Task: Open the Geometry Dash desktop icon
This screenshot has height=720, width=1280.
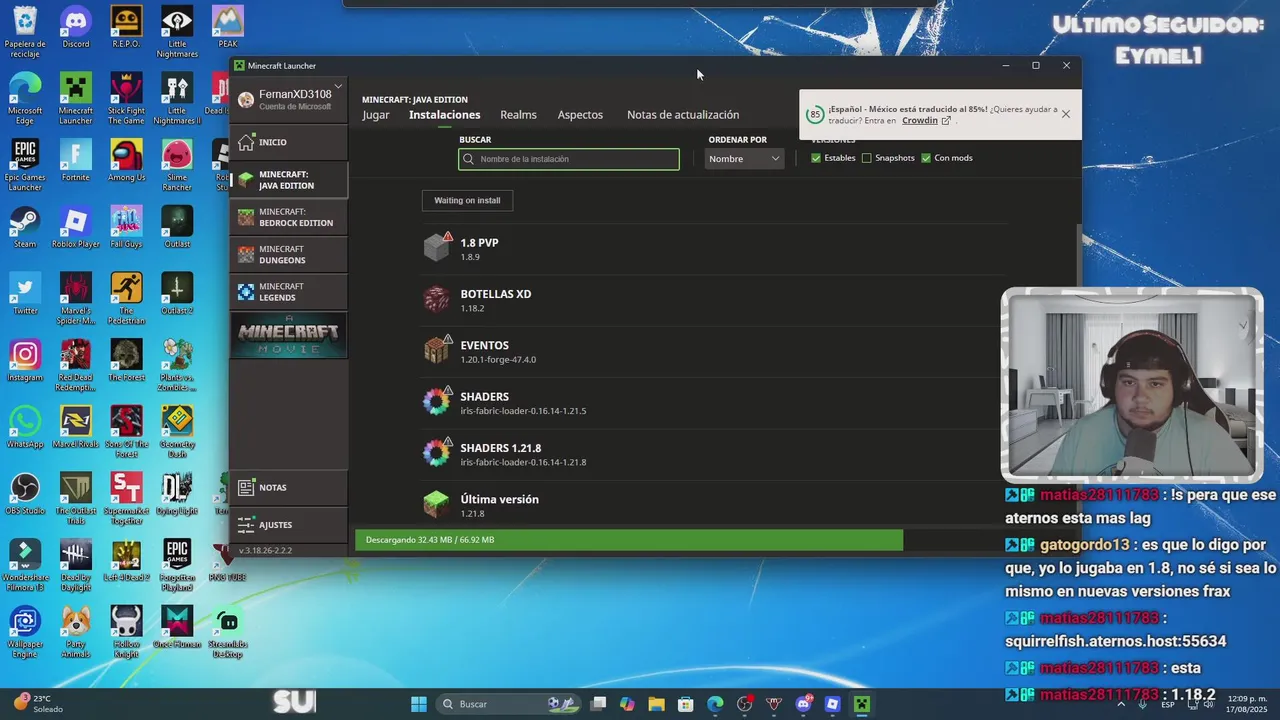Action: (x=177, y=431)
